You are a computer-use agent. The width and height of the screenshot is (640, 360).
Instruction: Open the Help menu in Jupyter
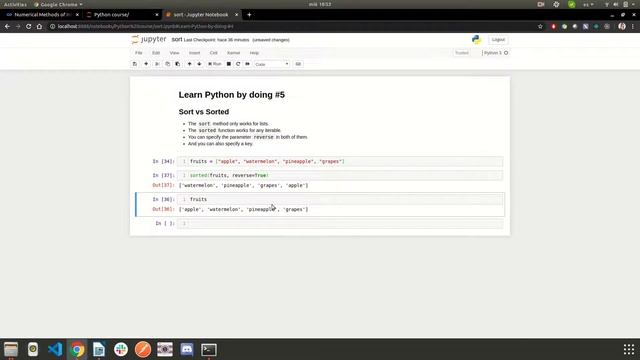pos(254,53)
